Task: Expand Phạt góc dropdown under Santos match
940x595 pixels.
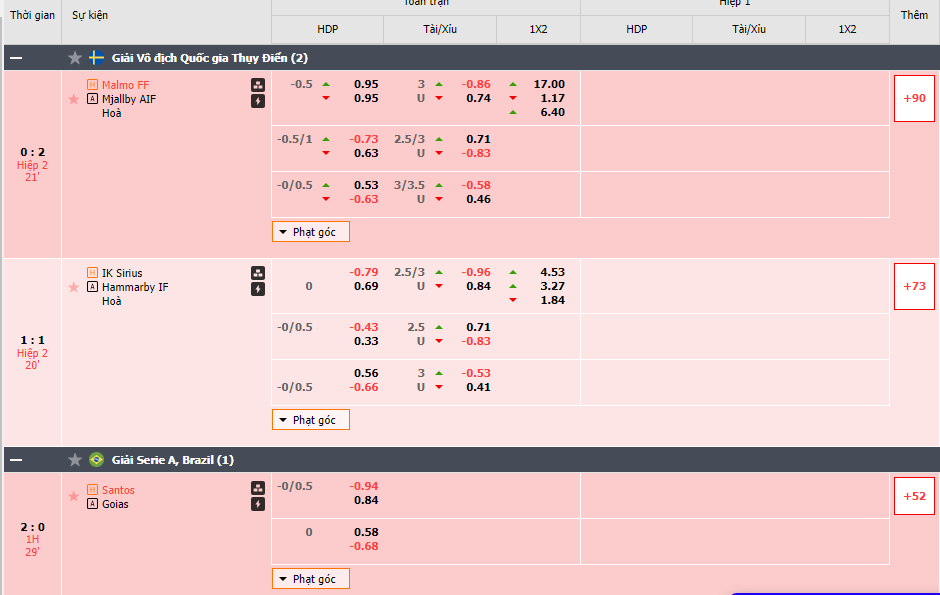Action: coord(311,579)
